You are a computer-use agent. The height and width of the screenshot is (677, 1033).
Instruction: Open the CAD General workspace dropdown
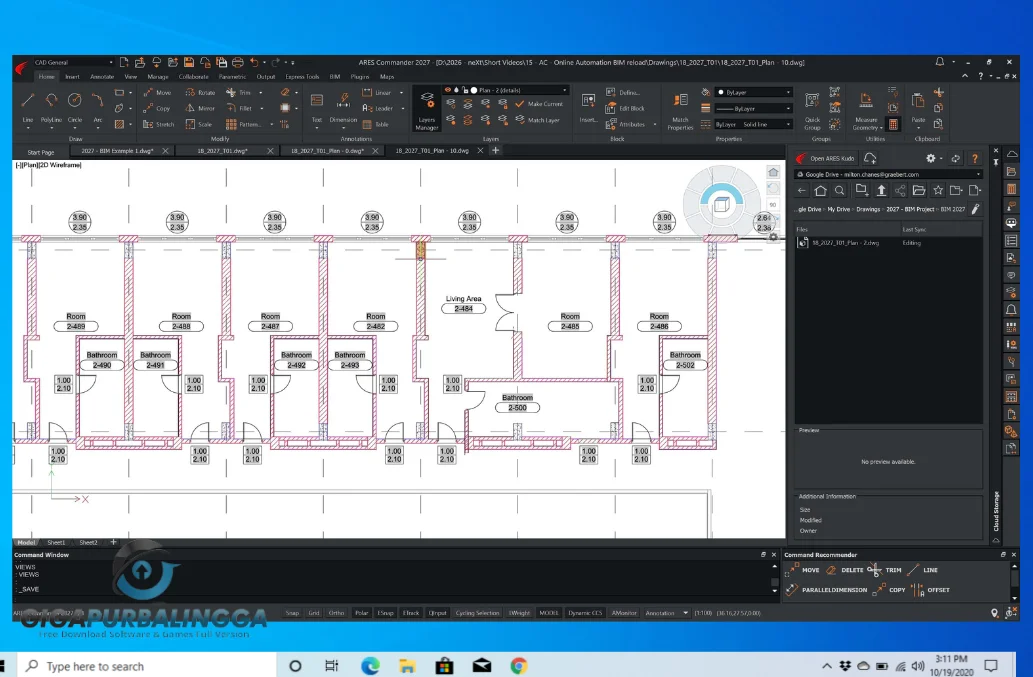(73, 63)
